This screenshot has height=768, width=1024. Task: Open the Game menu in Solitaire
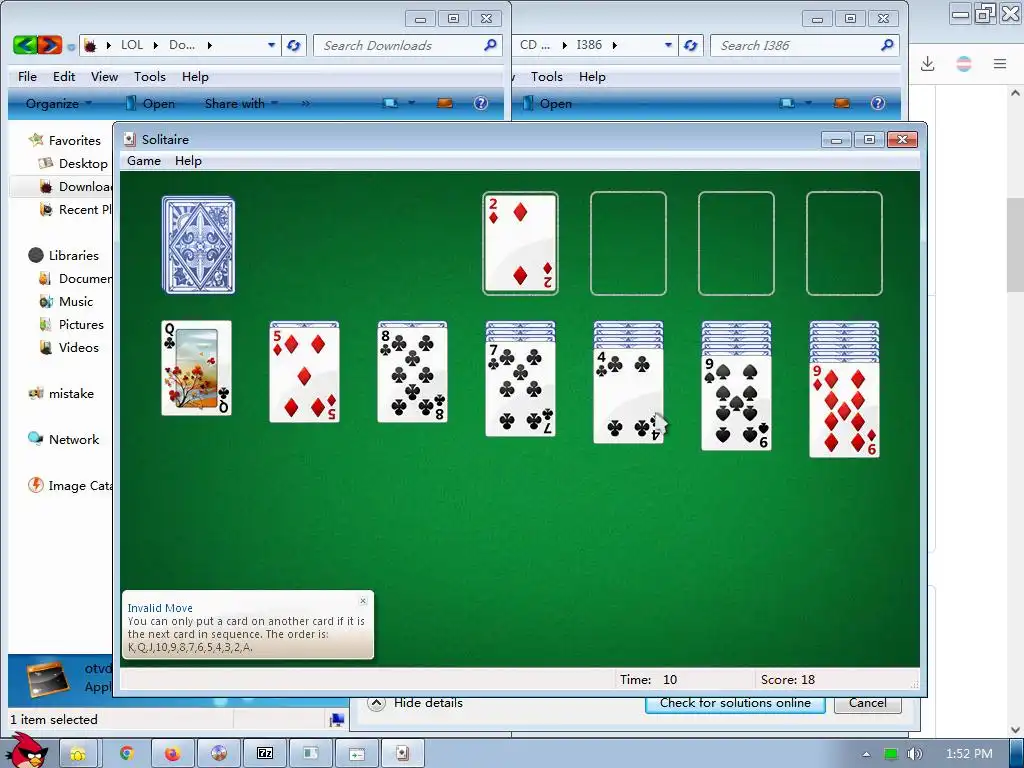(x=144, y=161)
